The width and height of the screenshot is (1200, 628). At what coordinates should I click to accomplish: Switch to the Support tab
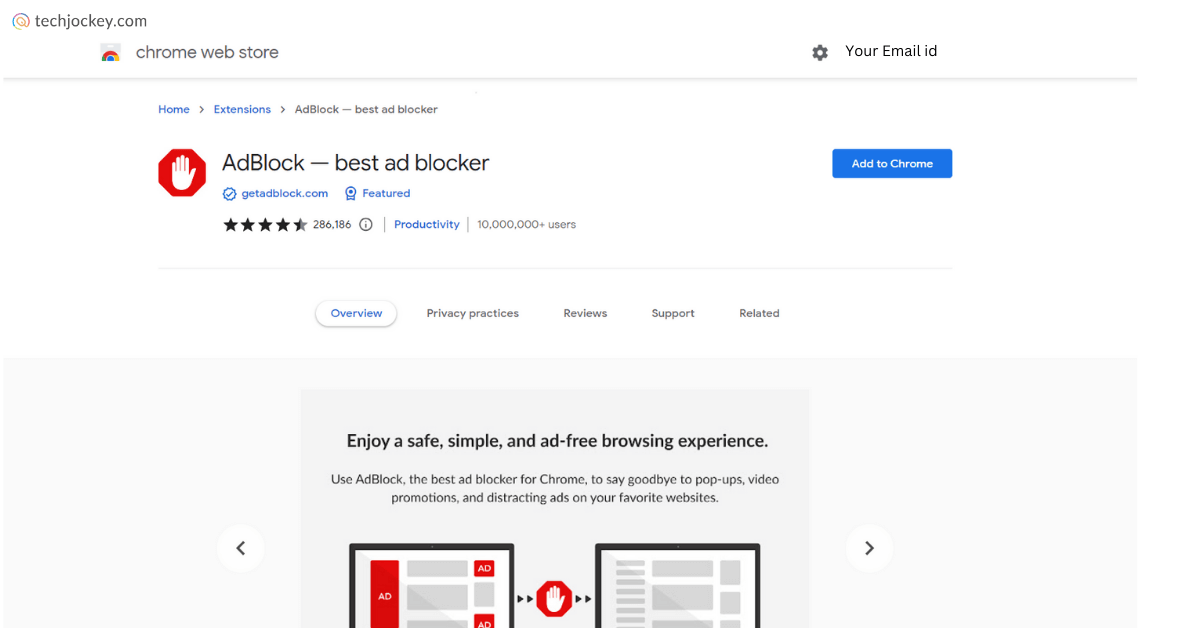click(672, 313)
